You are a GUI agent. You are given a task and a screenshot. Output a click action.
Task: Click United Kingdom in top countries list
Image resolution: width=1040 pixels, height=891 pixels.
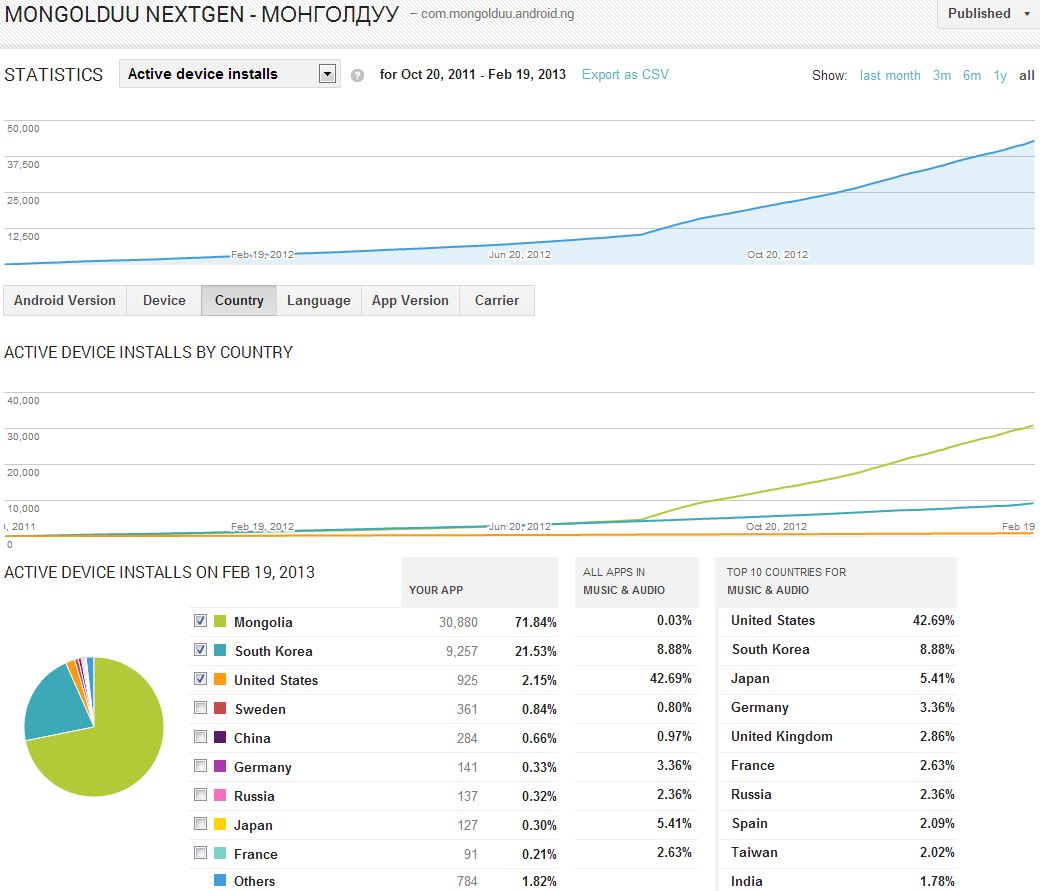point(781,736)
